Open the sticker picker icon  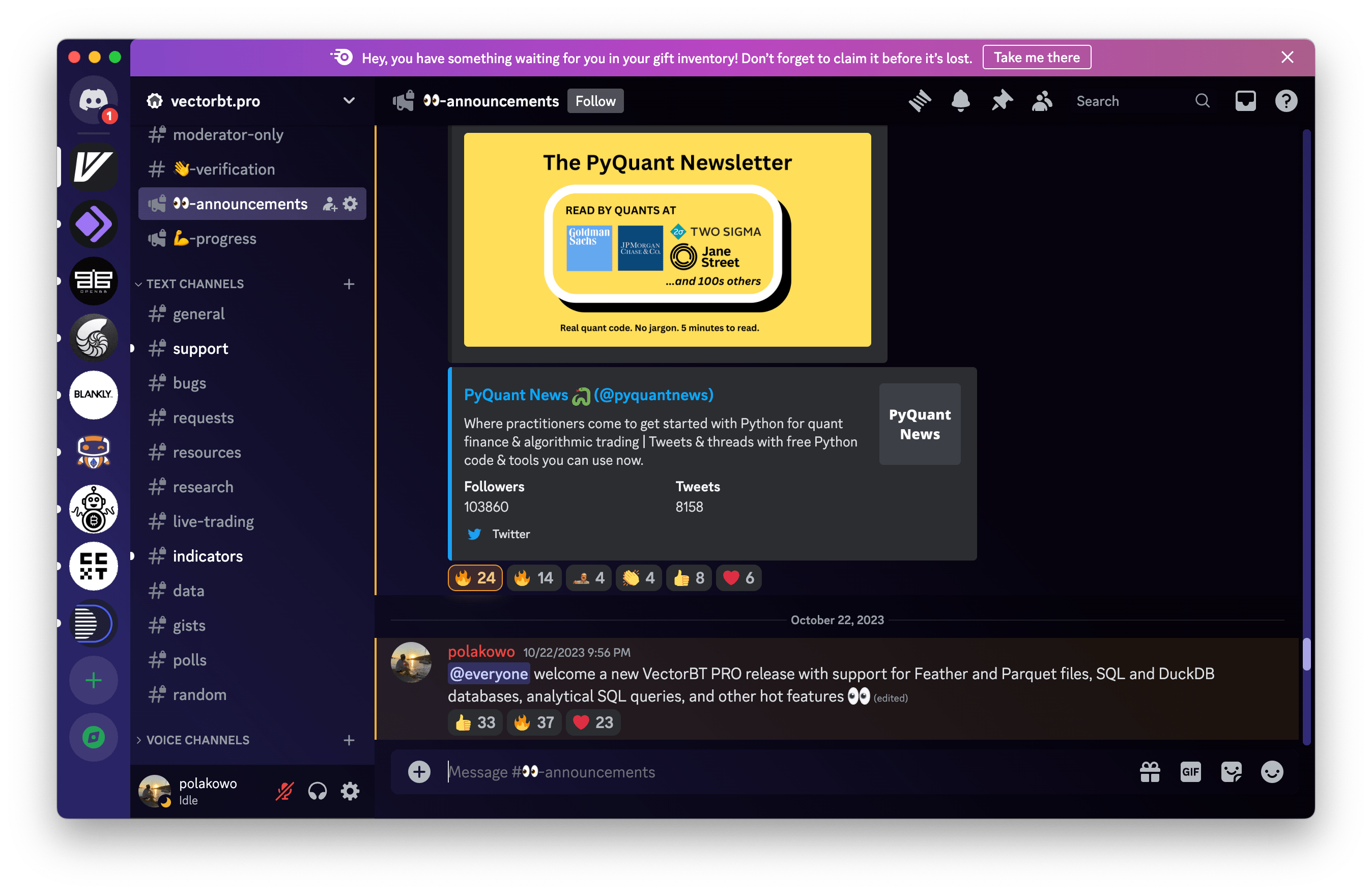(x=1232, y=772)
